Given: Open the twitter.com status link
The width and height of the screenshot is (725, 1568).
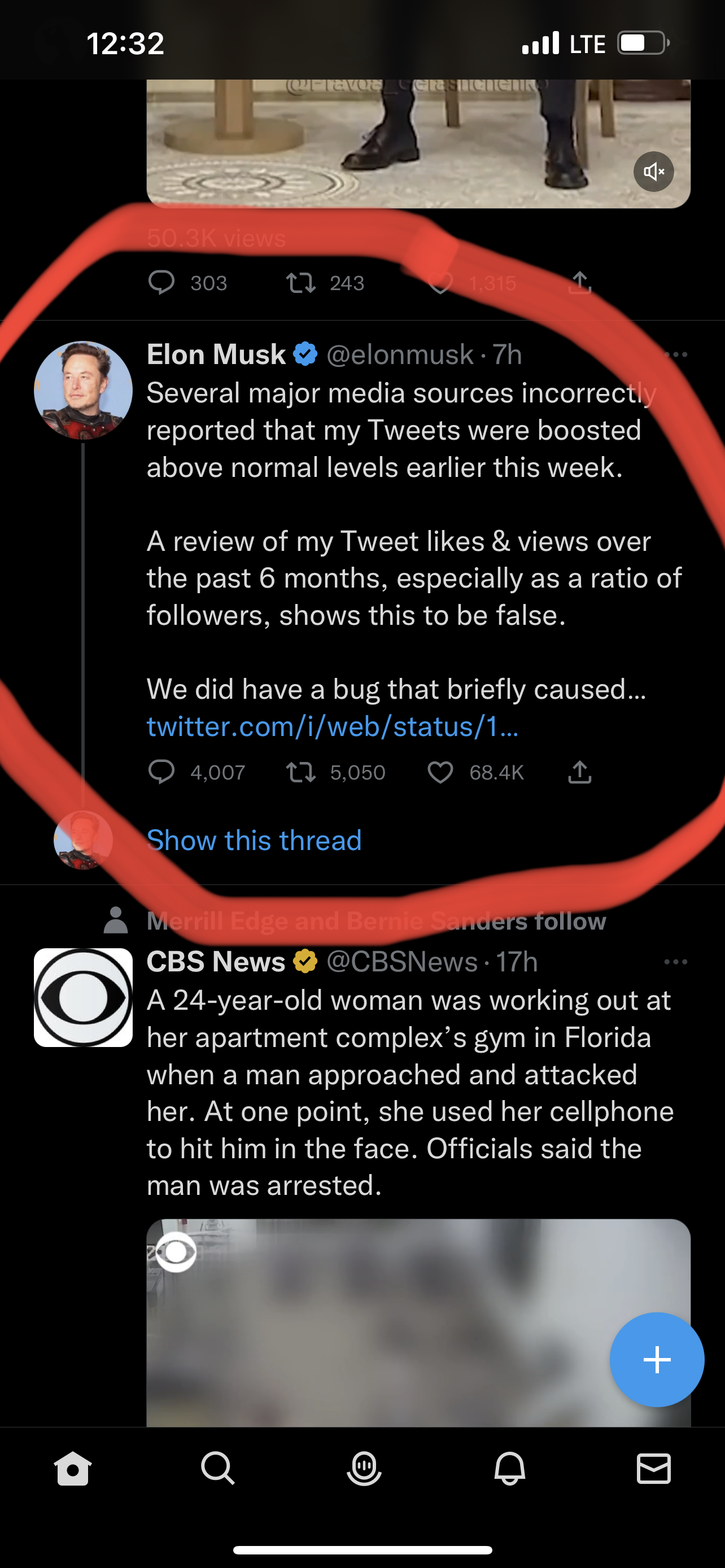Looking at the screenshot, I should pos(333,726).
